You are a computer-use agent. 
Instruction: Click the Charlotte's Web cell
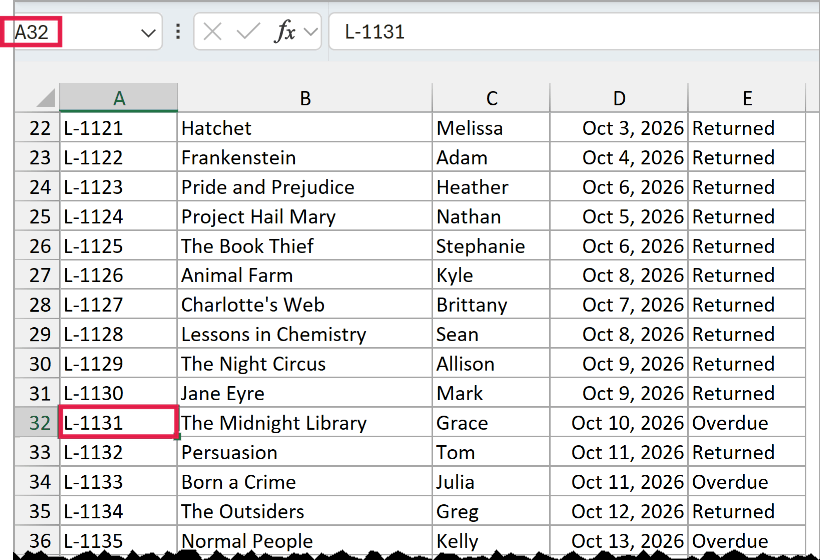(305, 305)
